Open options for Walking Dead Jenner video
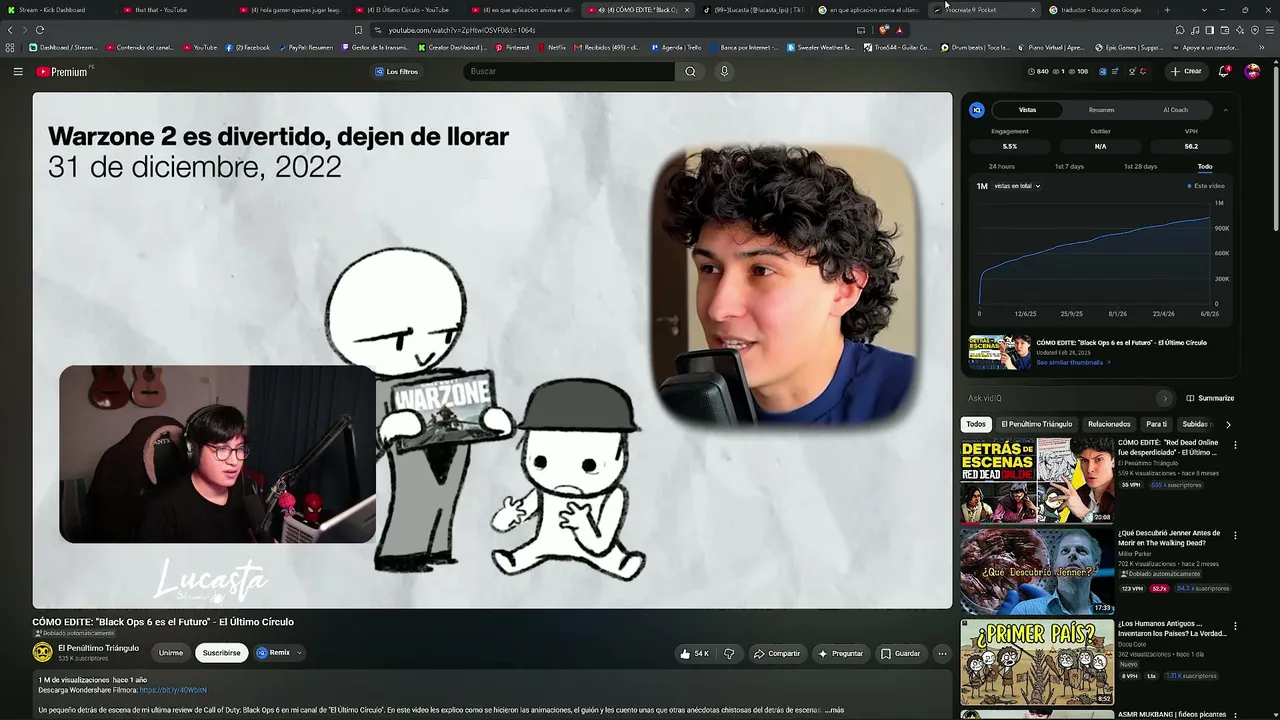Image resolution: width=1280 pixels, height=720 pixels. (1235, 536)
